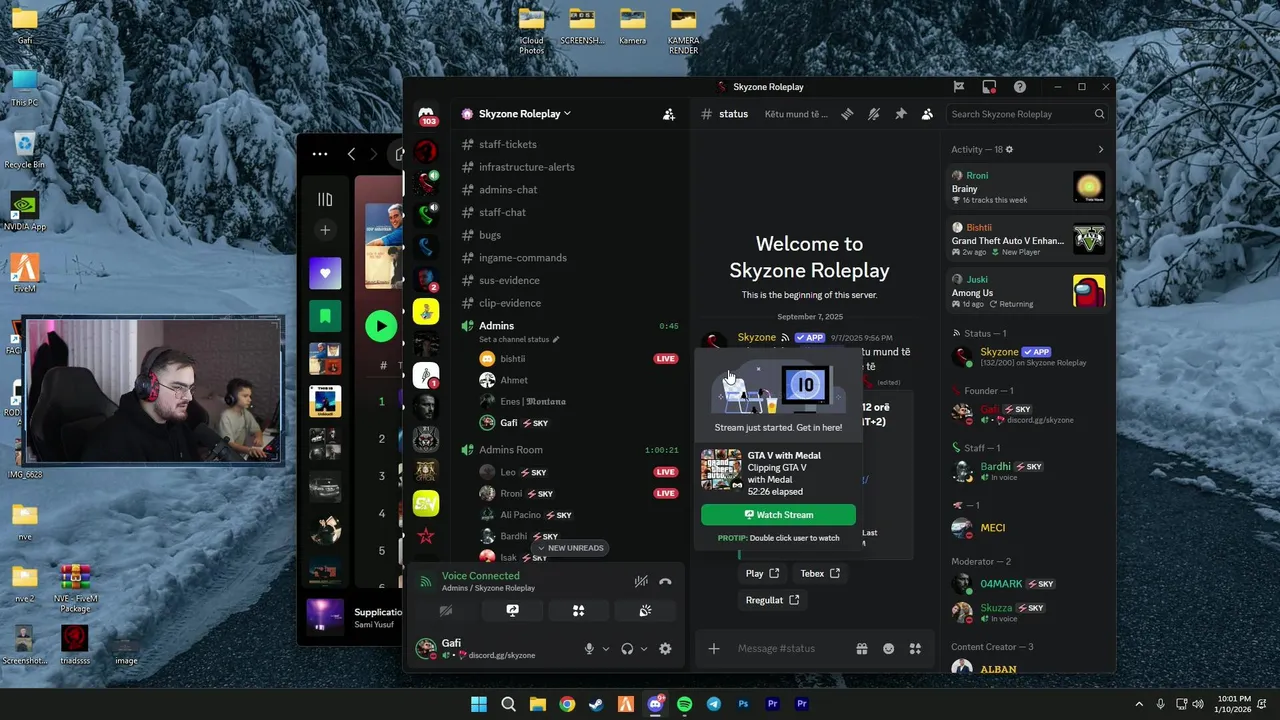This screenshot has width=1280, height=720.
Task: Click the Among Us activity card
Action: [1029, 291]
